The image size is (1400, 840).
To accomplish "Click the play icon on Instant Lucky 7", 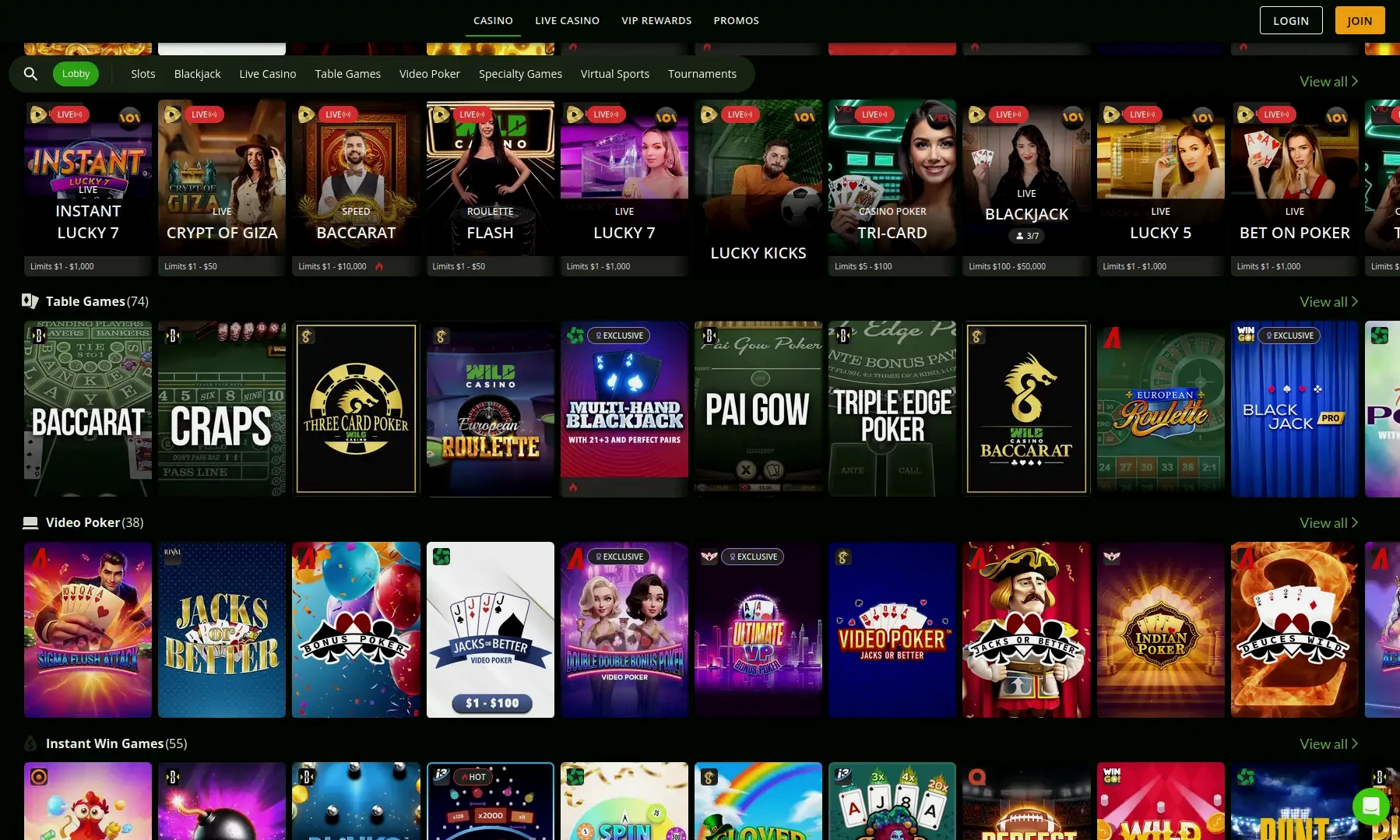I will click(x=38, y=114).
